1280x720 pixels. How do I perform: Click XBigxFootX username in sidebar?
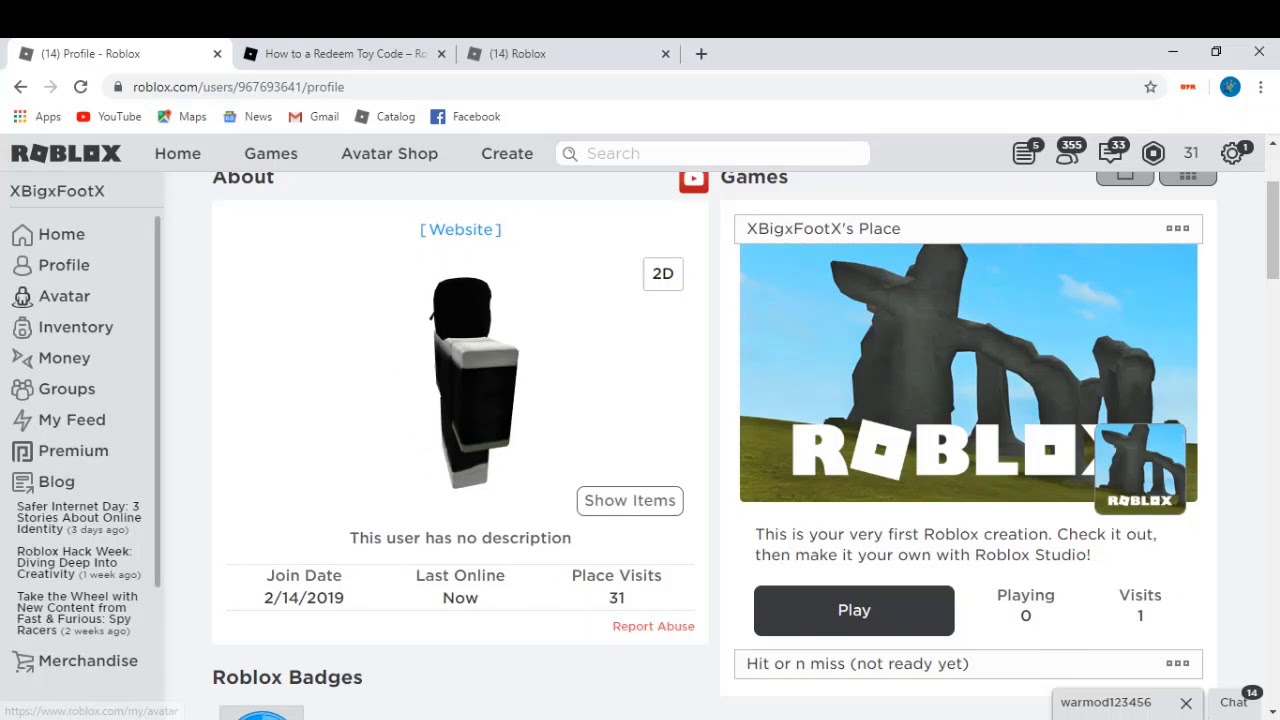click(57, 191)
